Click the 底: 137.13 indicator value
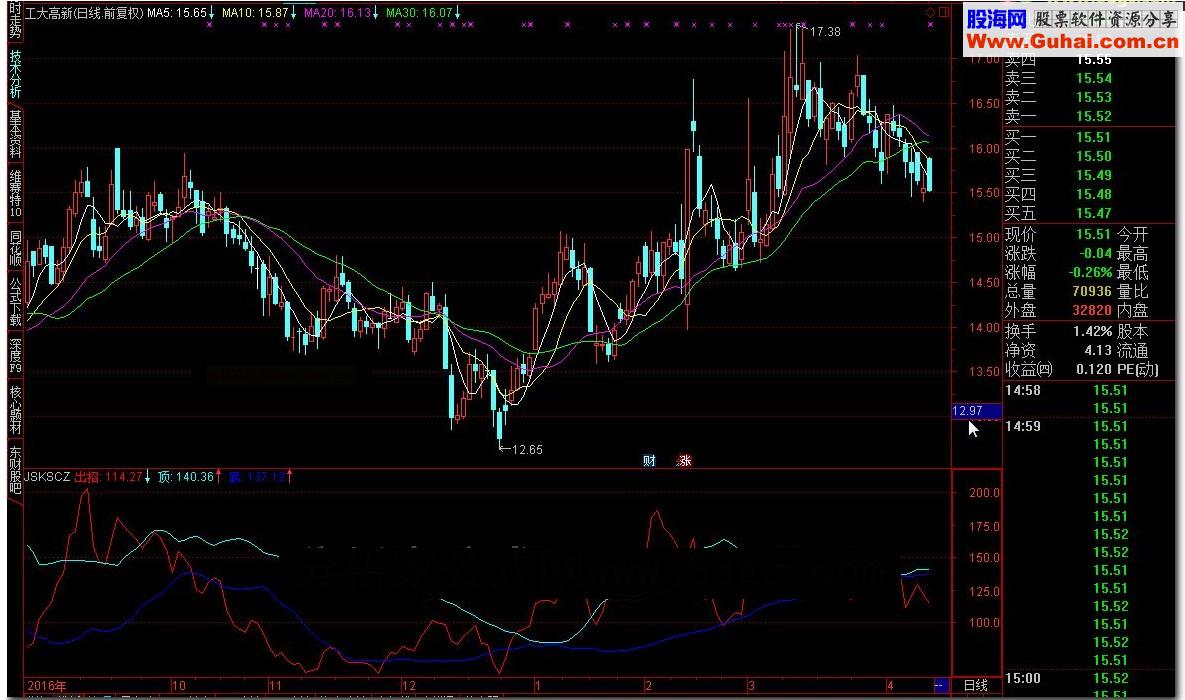Viewport: 1185px width, 700px height. tap(259, 477)
